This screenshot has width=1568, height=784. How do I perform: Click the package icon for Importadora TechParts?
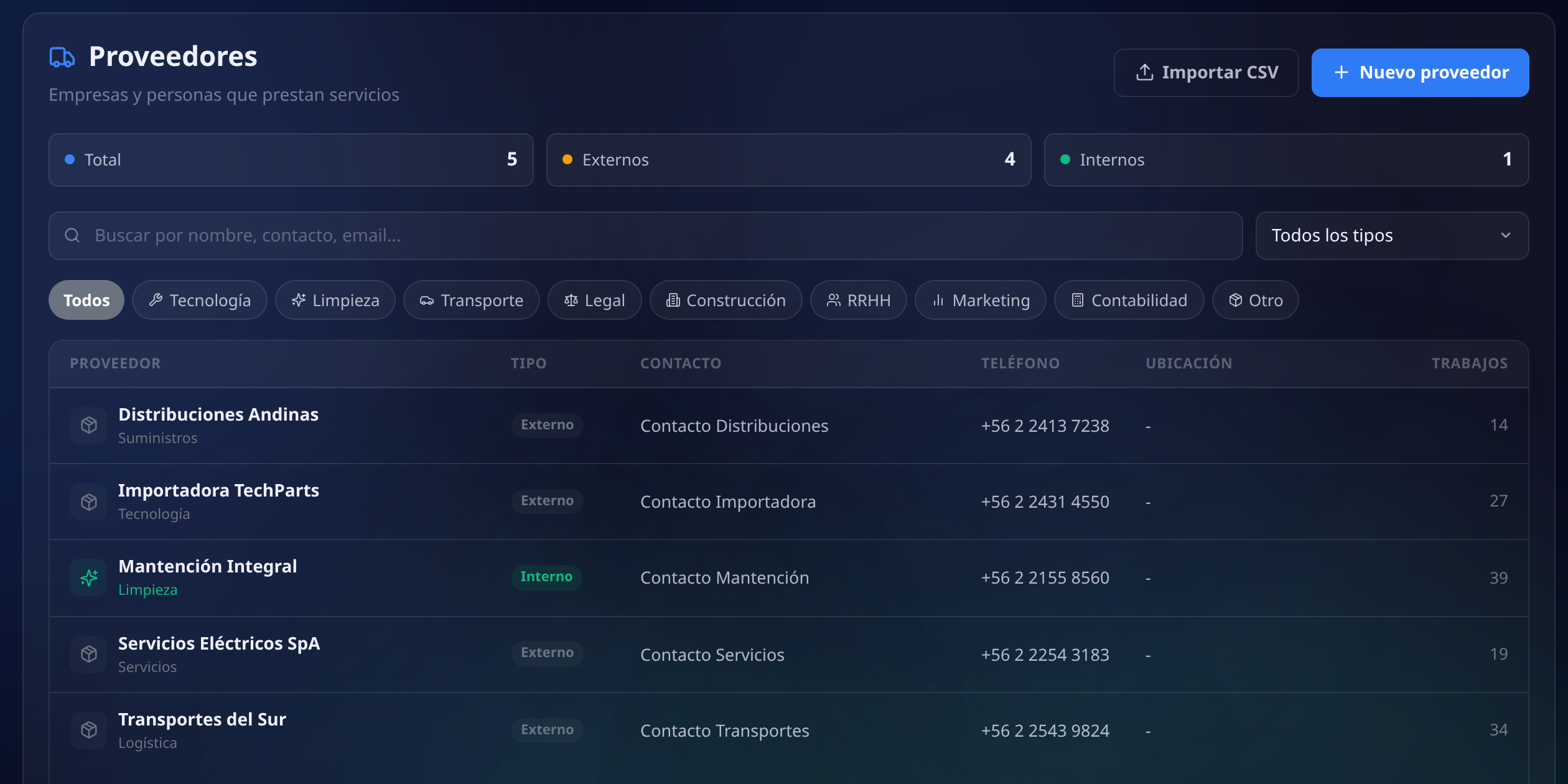point(89,502)
